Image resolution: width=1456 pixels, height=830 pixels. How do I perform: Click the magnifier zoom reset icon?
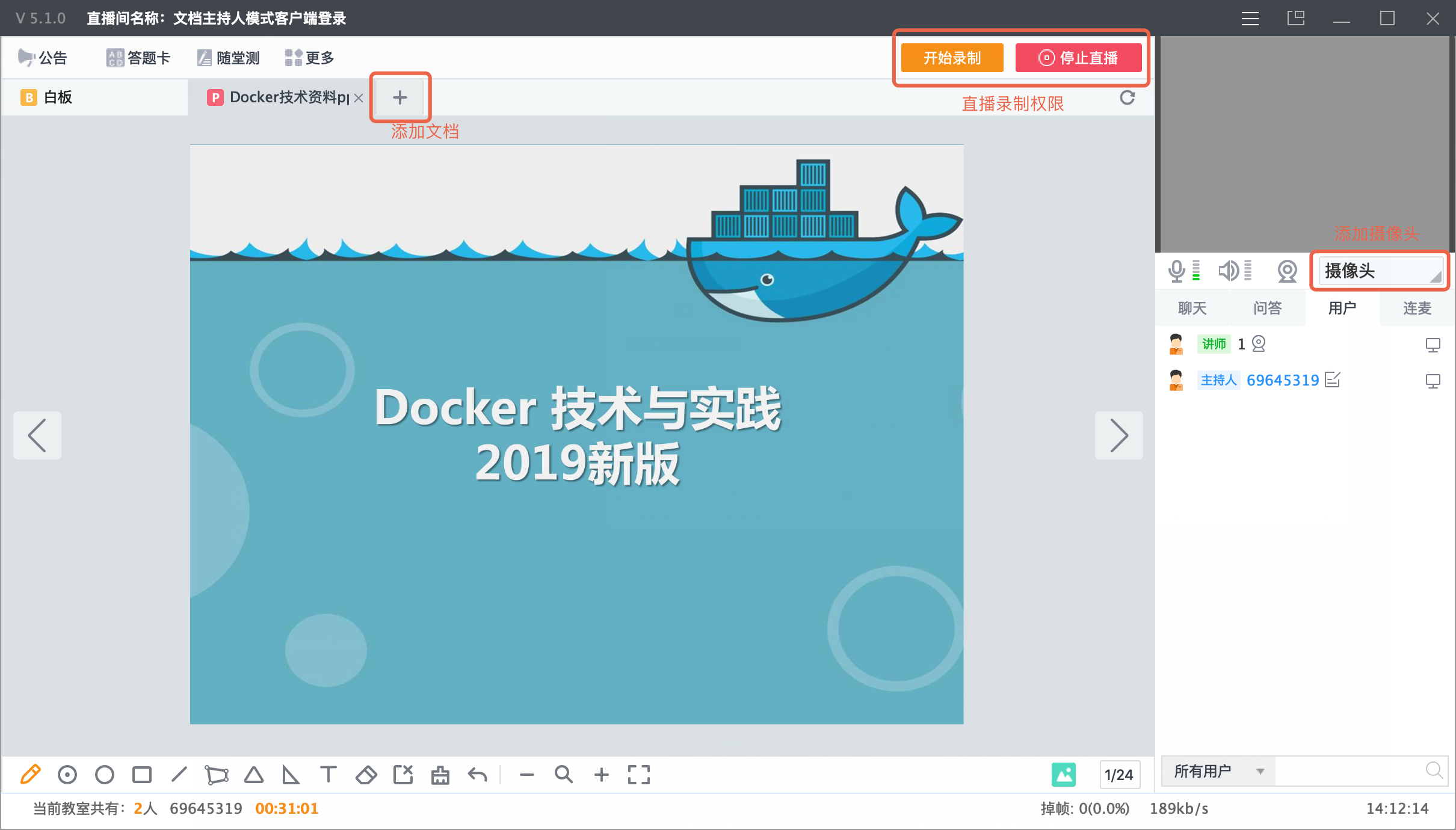[564, 775]
